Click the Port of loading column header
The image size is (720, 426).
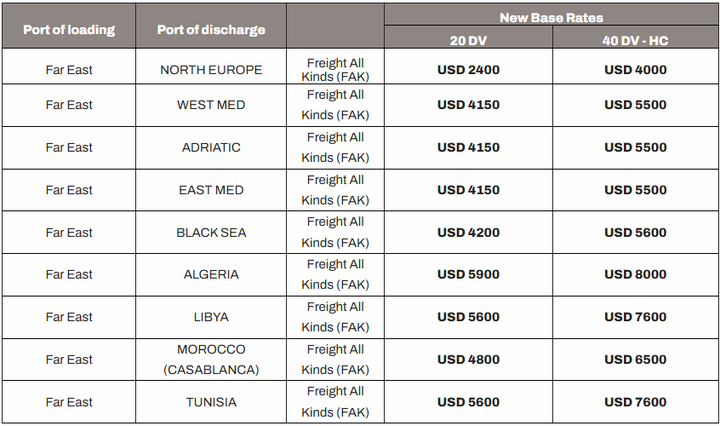69,29
